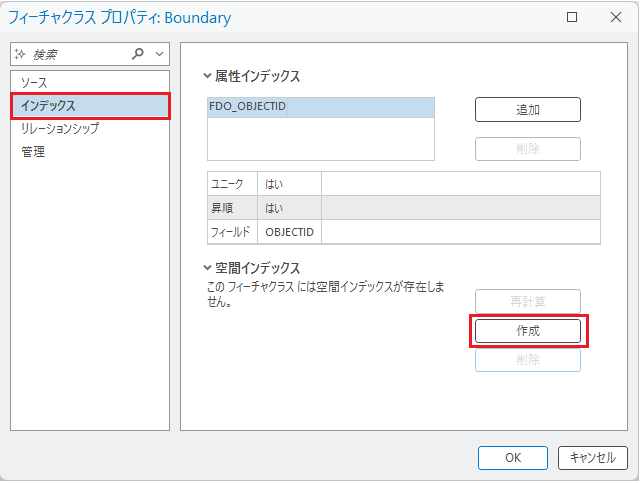Switch to the ソース page
Image resolution: width=641 pixels, height=483 pixels.
[x=35, y=82]
